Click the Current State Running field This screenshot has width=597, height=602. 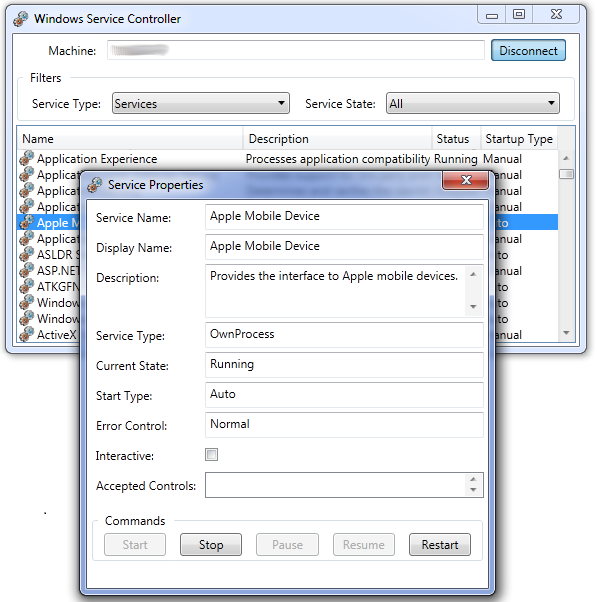pyautogui.click(x=344, y=365)
